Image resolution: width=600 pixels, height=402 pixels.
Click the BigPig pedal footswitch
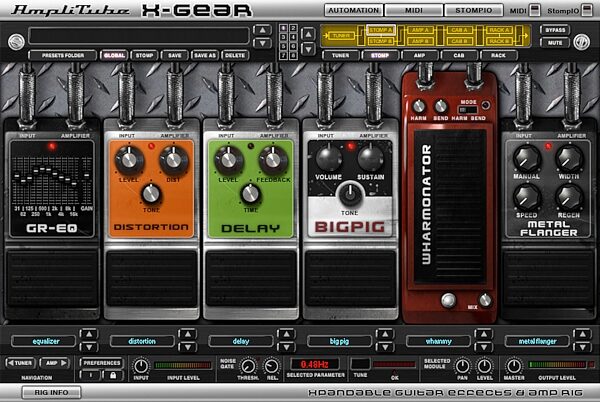click(x=351, y=278)
